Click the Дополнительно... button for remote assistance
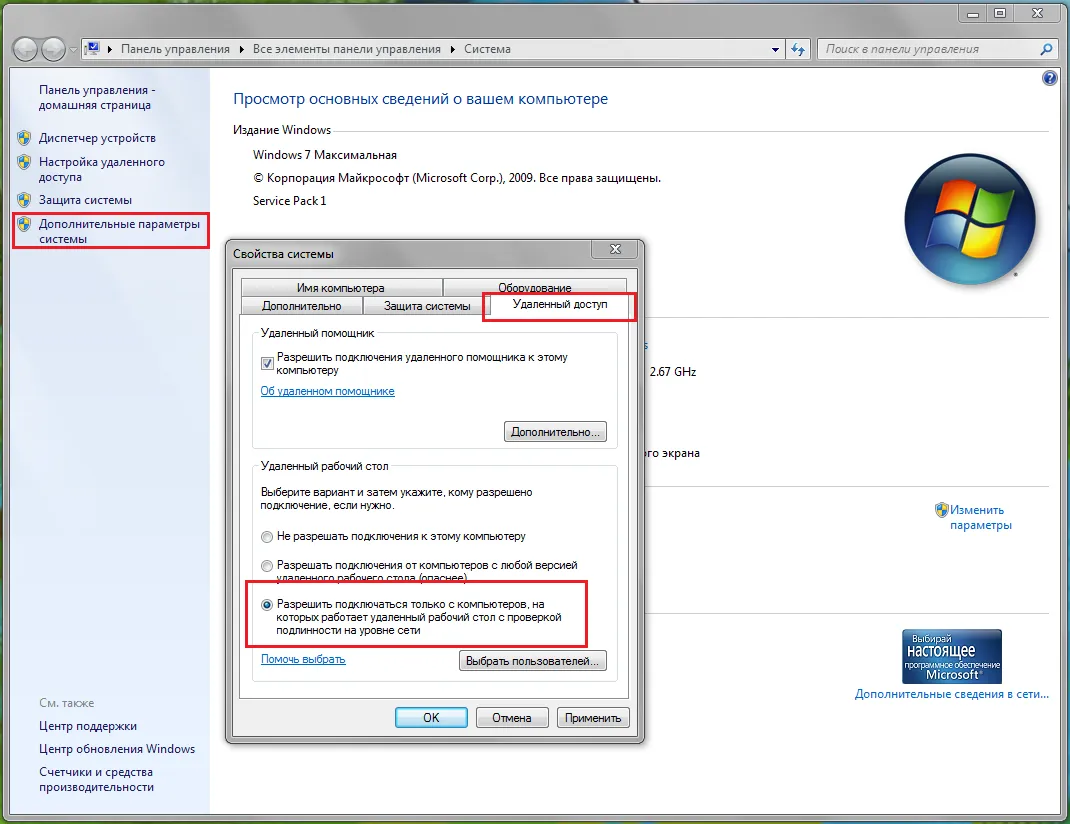This screenshot has height=824, width=1070. tap(555, 432)
